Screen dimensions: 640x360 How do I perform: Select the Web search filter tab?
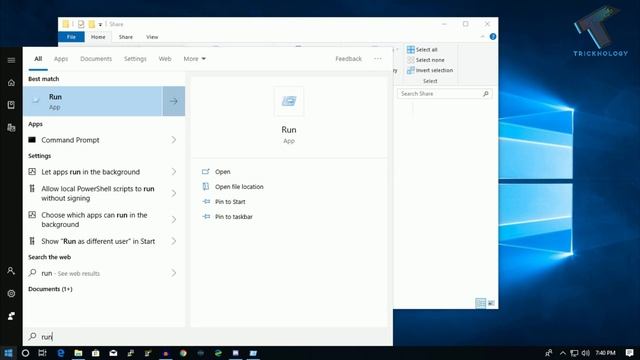[165, 59]
